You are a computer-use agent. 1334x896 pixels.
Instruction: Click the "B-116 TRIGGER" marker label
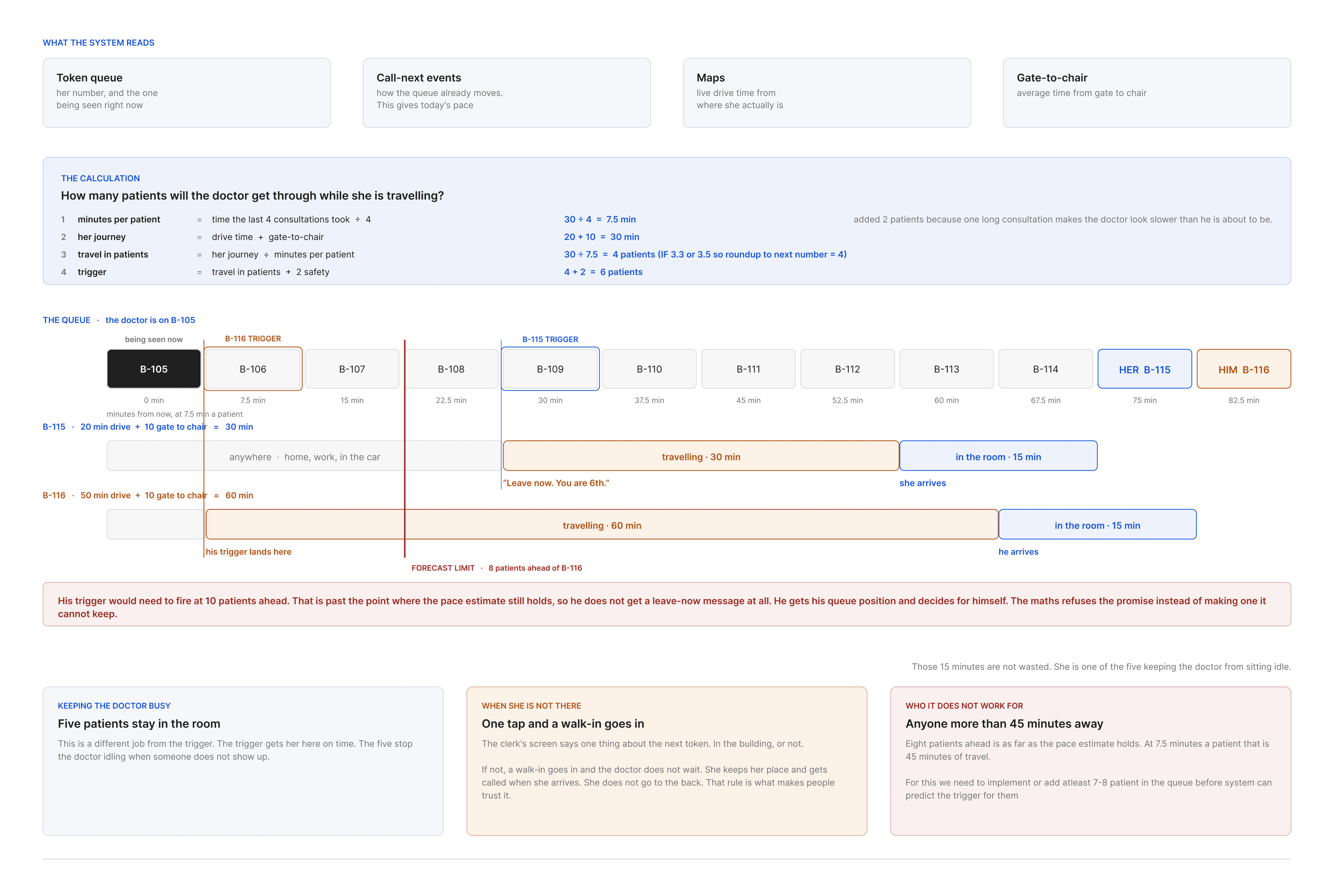[x=253, y=339]
